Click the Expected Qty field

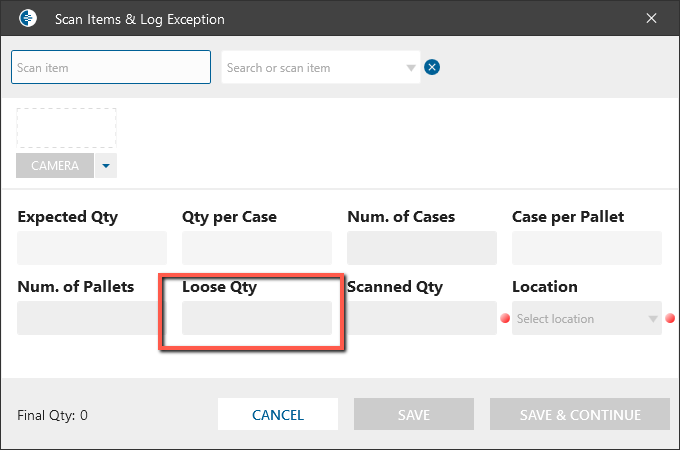coord(92,248)
